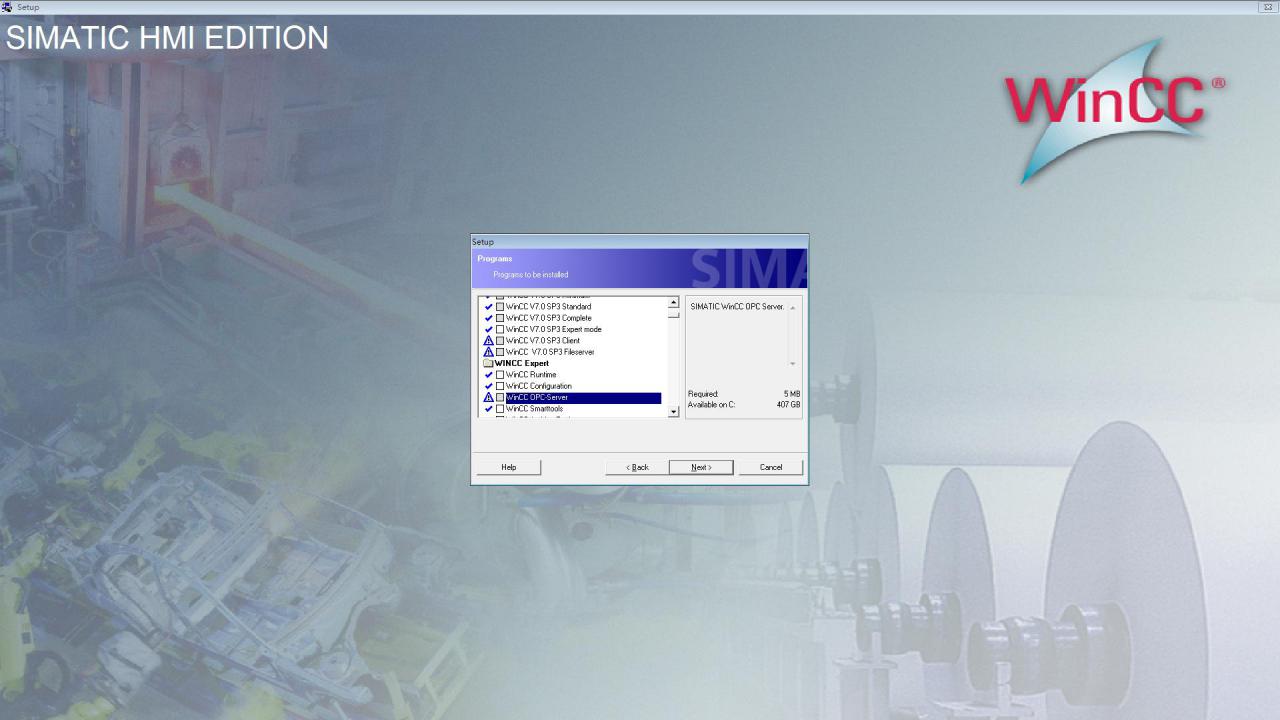Enable the WinCC Configuration checkbox
The height and width of the screenshot is (720, 1280).
pos(500,386)
